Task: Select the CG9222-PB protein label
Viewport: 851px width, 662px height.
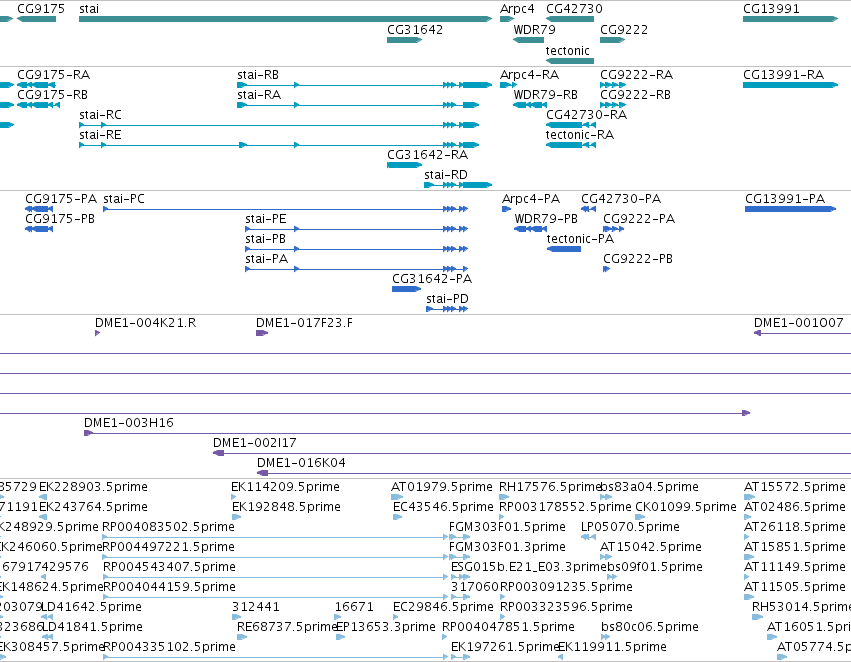Action: coord(638,259)
